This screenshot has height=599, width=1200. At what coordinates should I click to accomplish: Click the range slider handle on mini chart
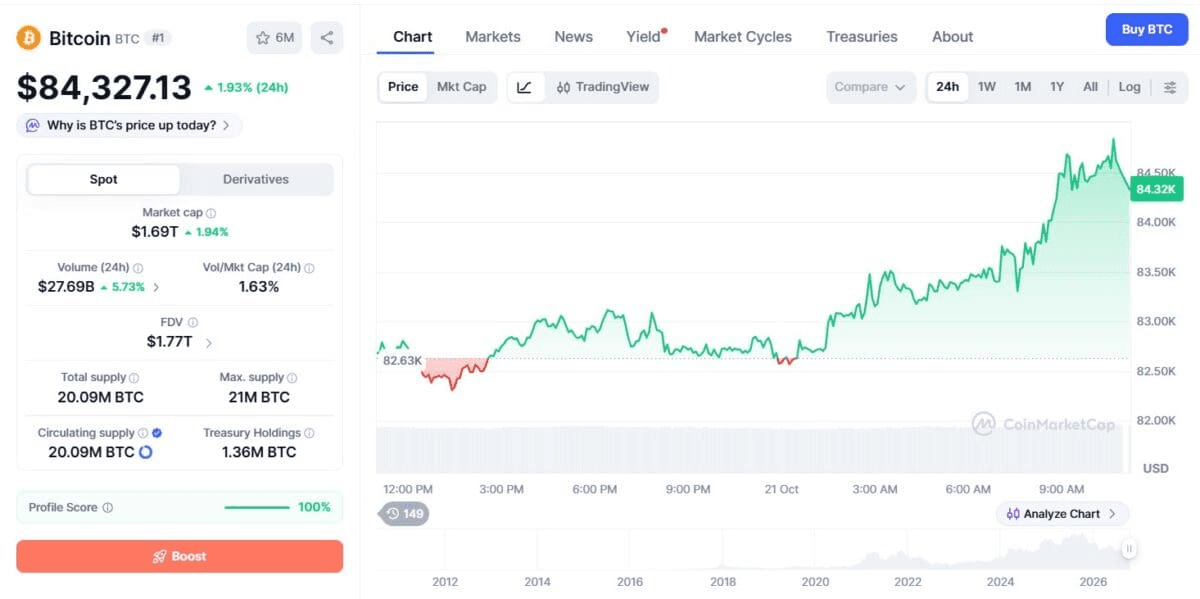point(1129,548)
